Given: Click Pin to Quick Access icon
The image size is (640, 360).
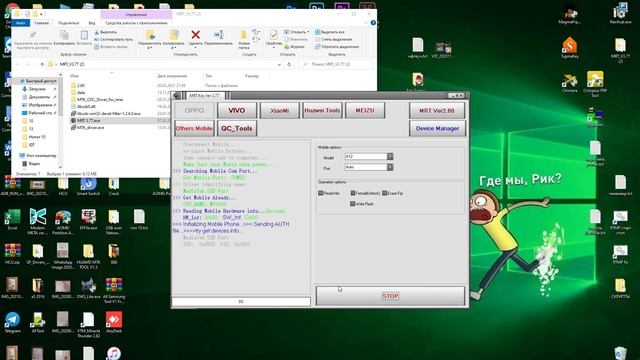Looking at the screenshot, I should click(33, 35).
